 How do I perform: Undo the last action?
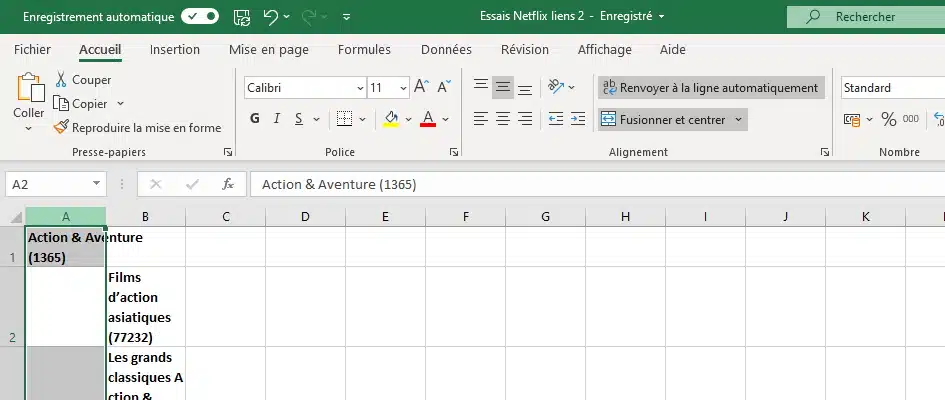(x=271, y=17)
